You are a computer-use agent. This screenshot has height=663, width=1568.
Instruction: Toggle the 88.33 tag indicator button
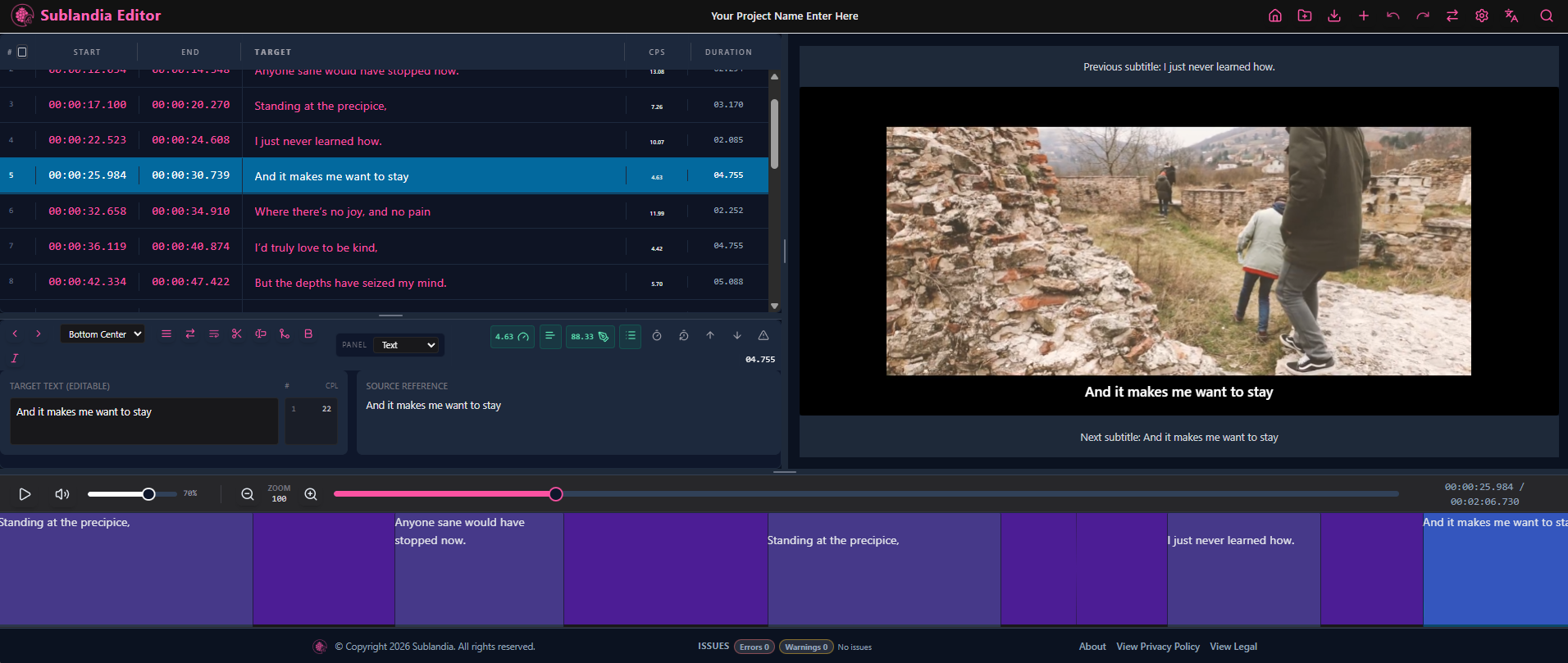point(590,336)
